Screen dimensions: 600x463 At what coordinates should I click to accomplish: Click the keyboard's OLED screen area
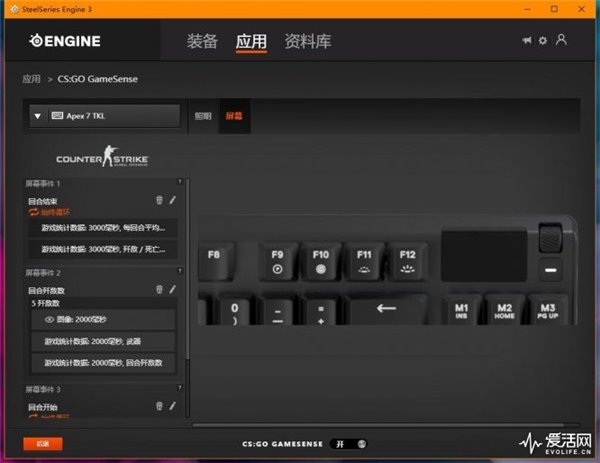pyautogui.click(x=484, y=256)
